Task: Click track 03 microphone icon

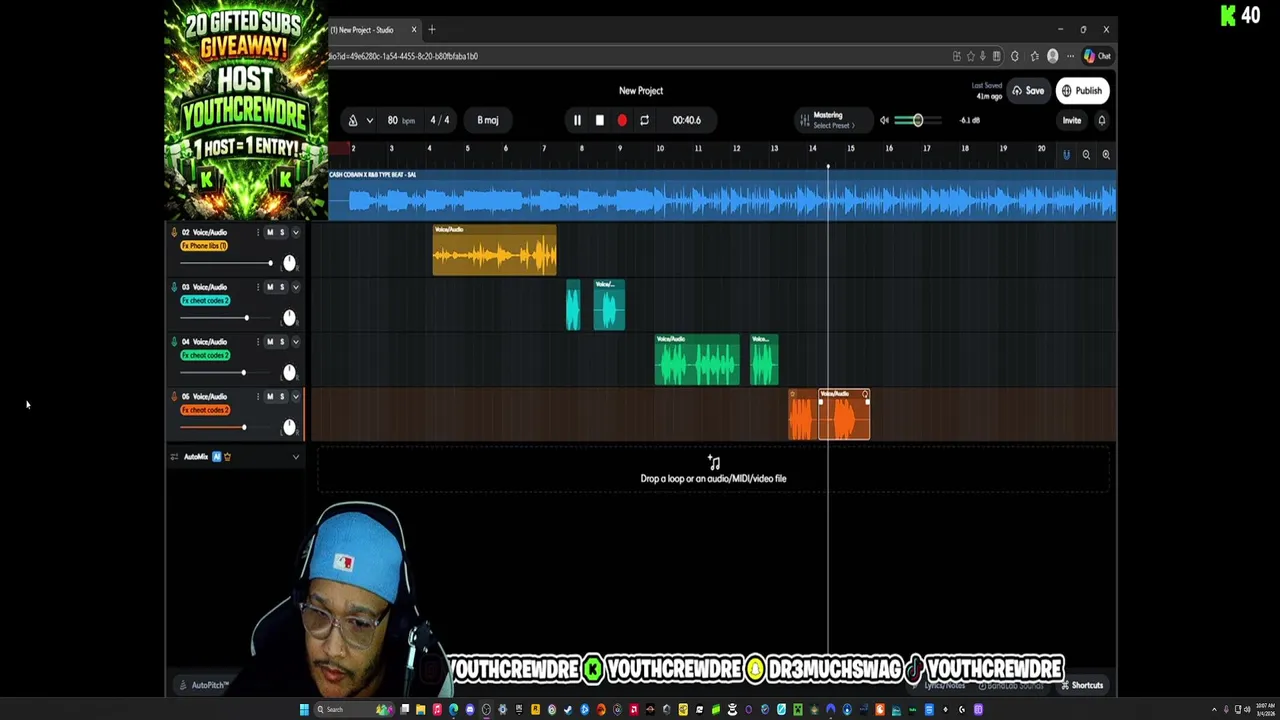Action: pos(174,287)
